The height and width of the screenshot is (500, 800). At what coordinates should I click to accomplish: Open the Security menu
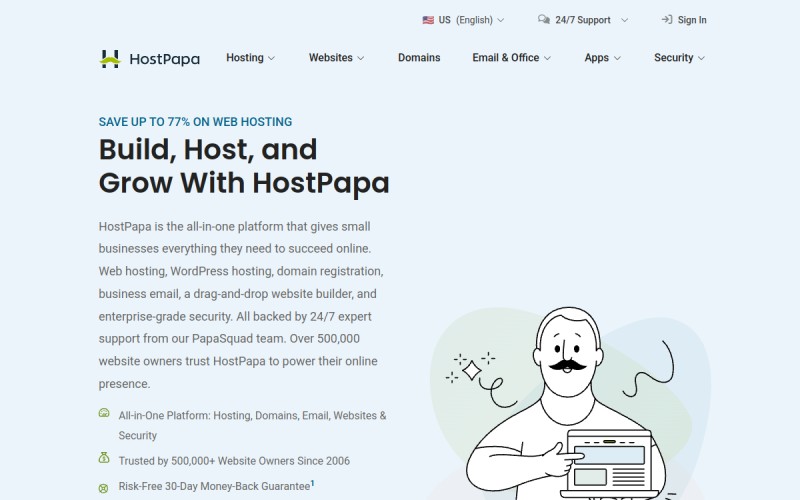click(x=680, y=58)
